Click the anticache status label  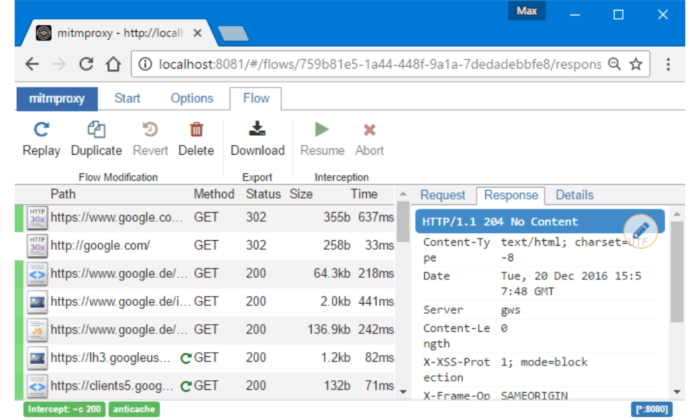point(134,409)
